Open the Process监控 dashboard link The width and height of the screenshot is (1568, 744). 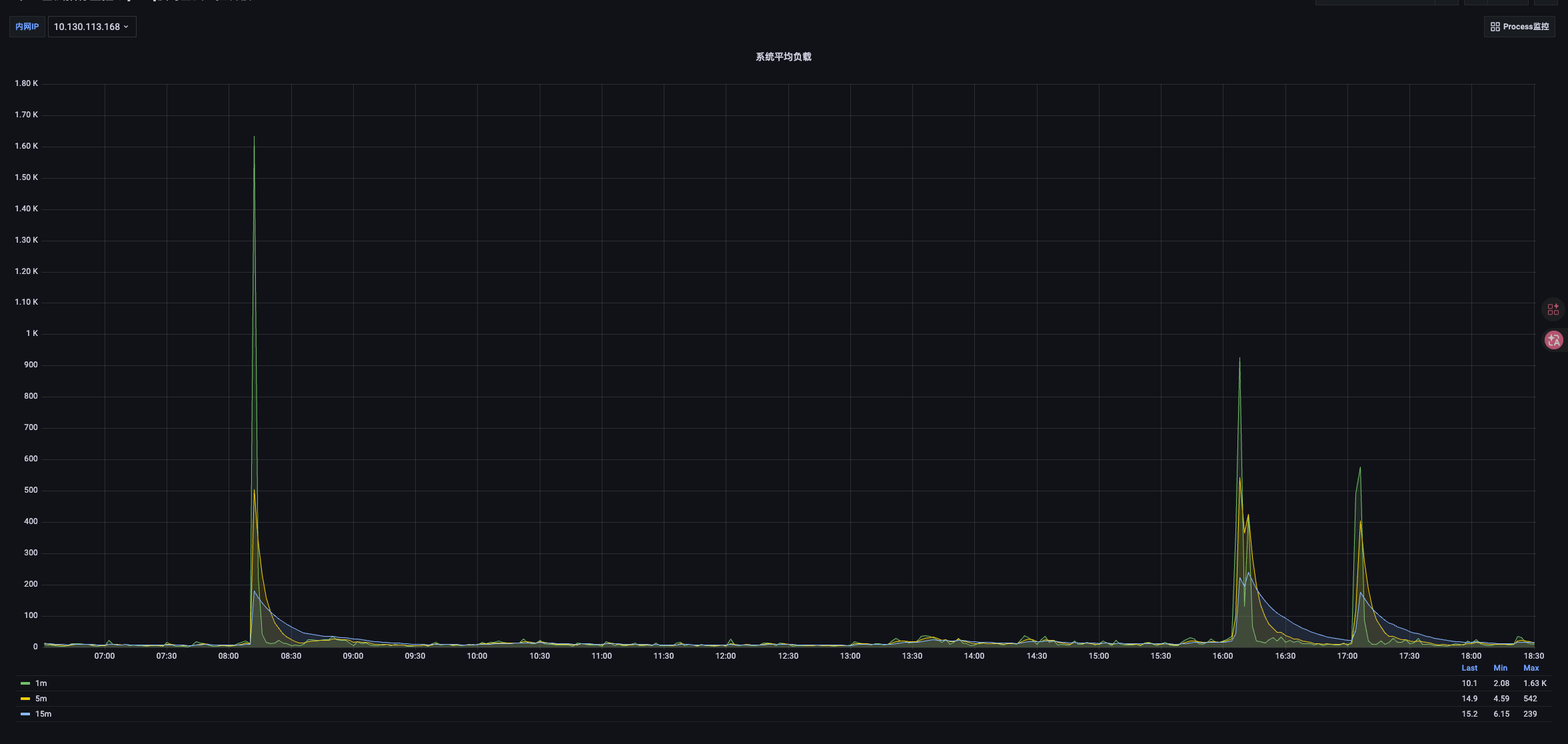coord(1525,27)
